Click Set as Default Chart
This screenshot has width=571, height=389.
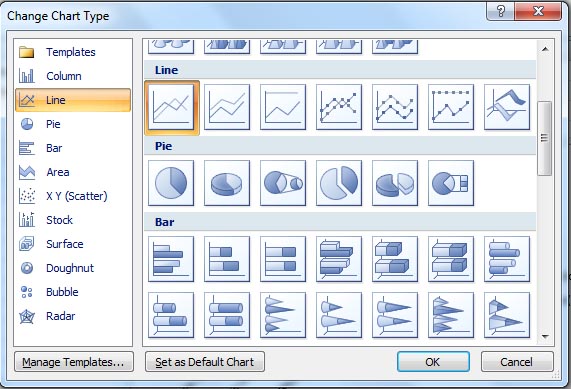(205, 362)
